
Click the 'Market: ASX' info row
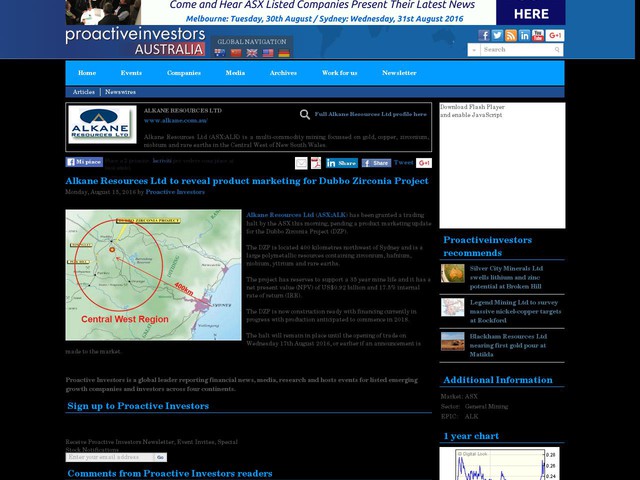[x=459, y=397]
